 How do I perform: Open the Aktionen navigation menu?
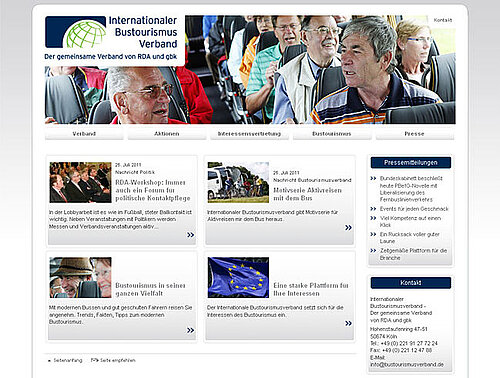click(167, 134)
